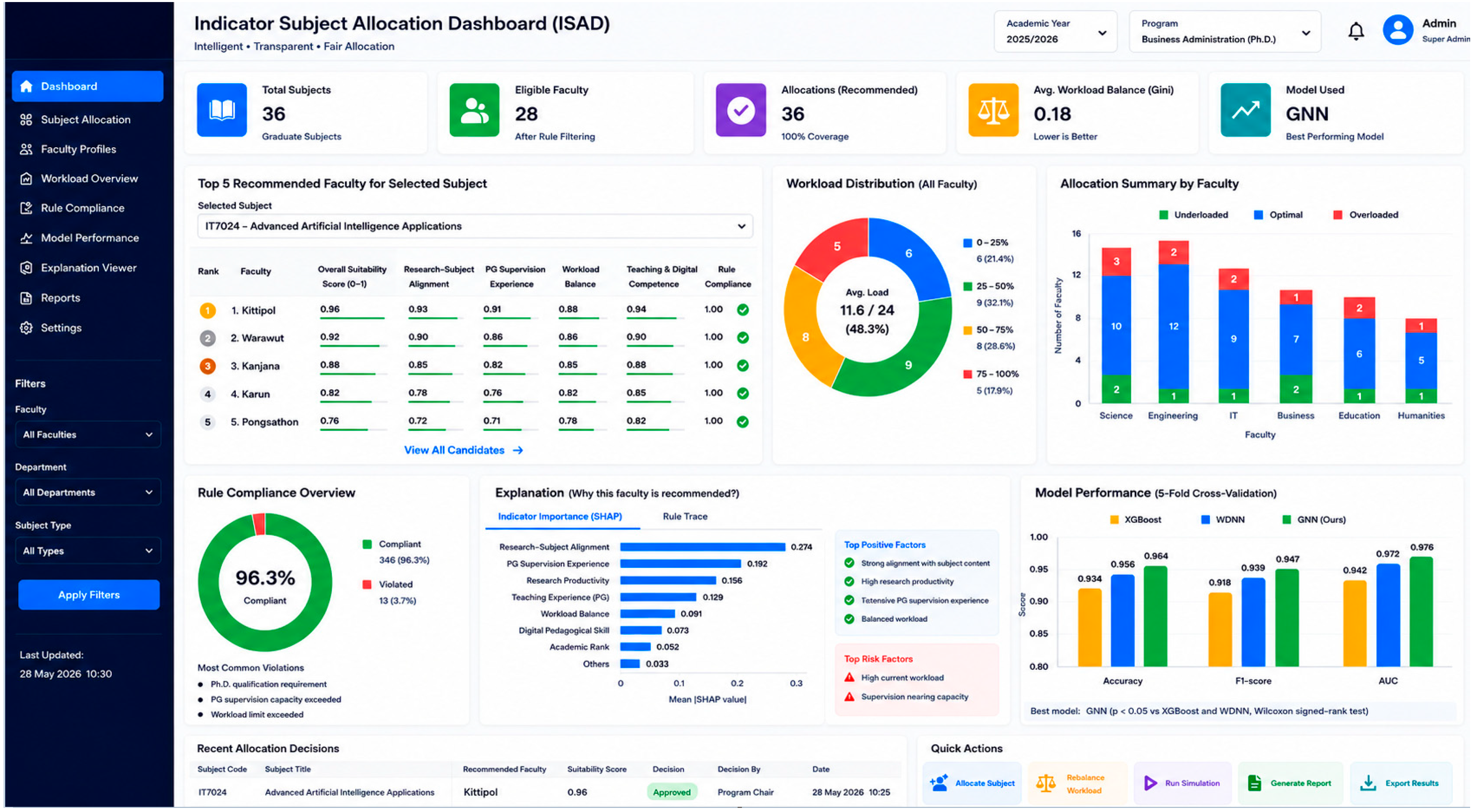Click Warawut's 0.92 suitability score
Screen dimensions: 1478x812
click(330, 337)
